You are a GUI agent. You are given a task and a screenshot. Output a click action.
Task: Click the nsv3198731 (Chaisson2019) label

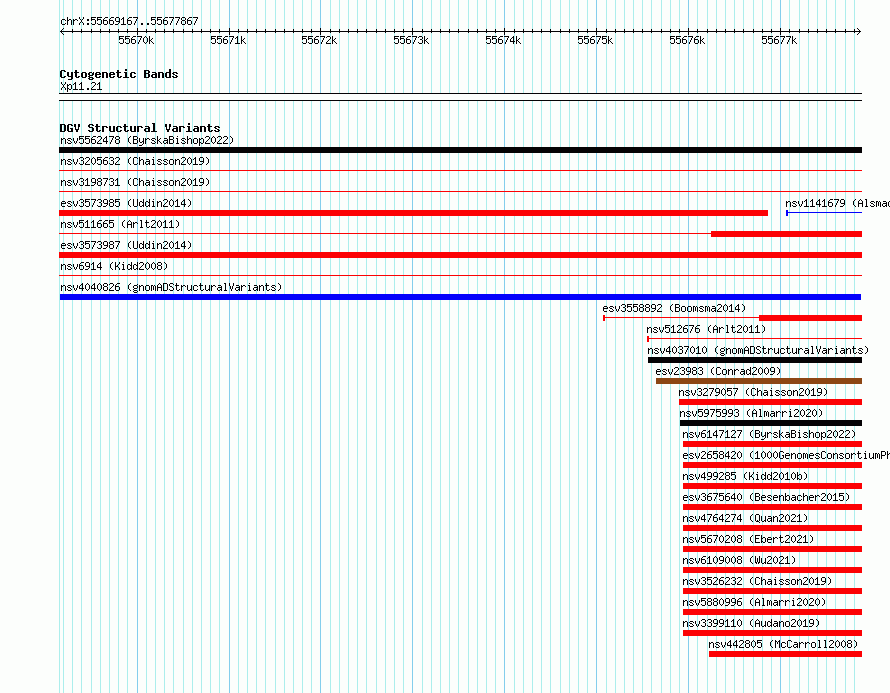[135, 182]
